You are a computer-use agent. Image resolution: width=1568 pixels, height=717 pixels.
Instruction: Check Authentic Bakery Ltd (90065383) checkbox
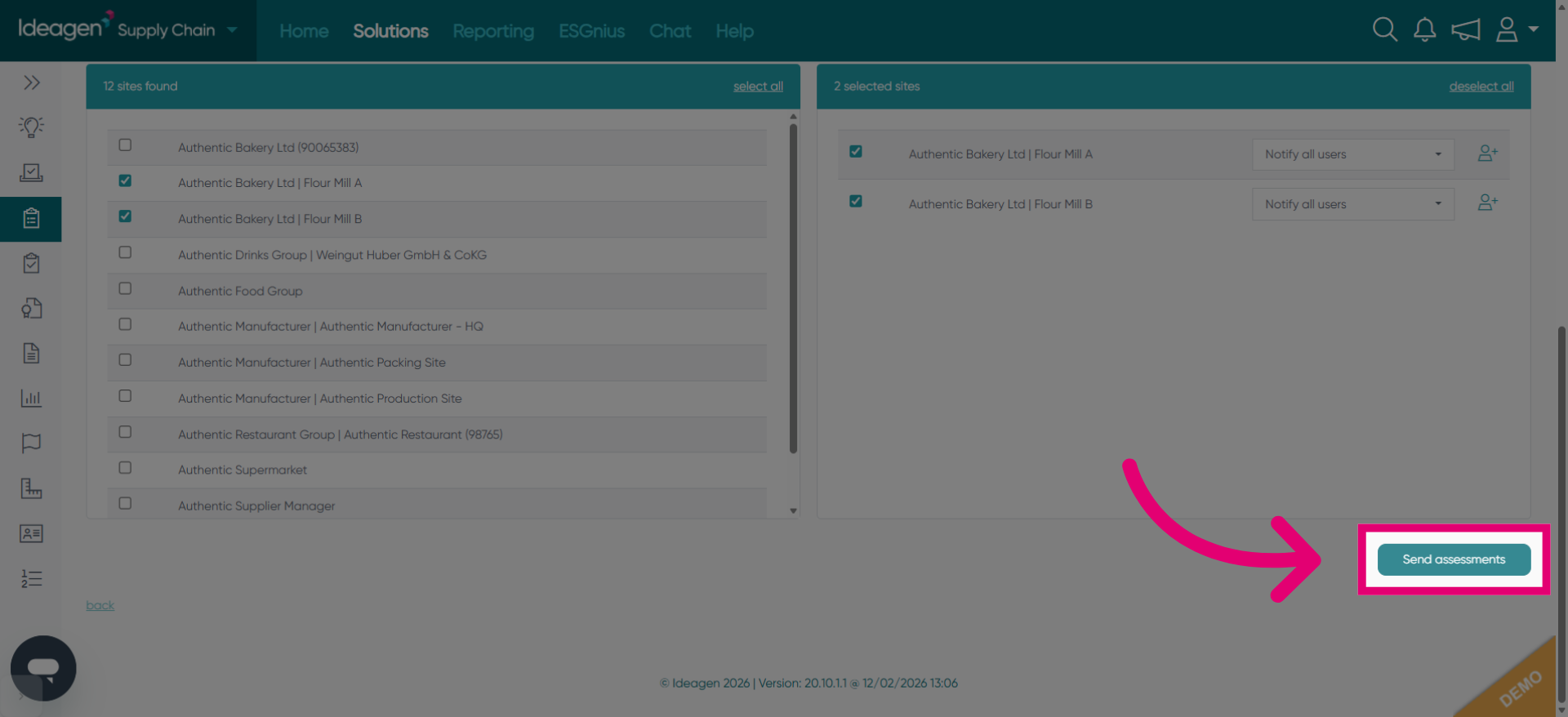click(x=125, y=145)
